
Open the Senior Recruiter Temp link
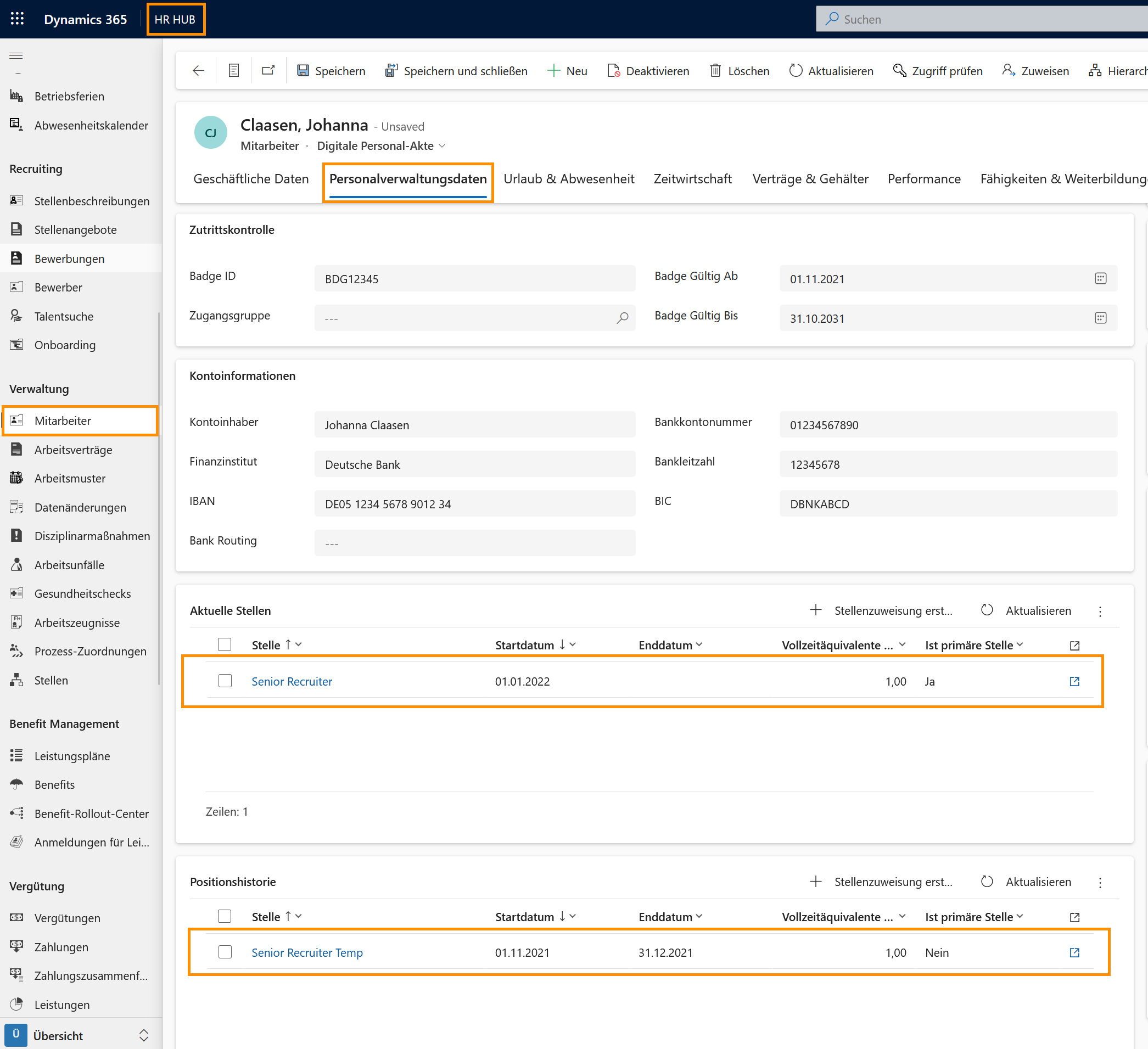[x=307, y=952]
